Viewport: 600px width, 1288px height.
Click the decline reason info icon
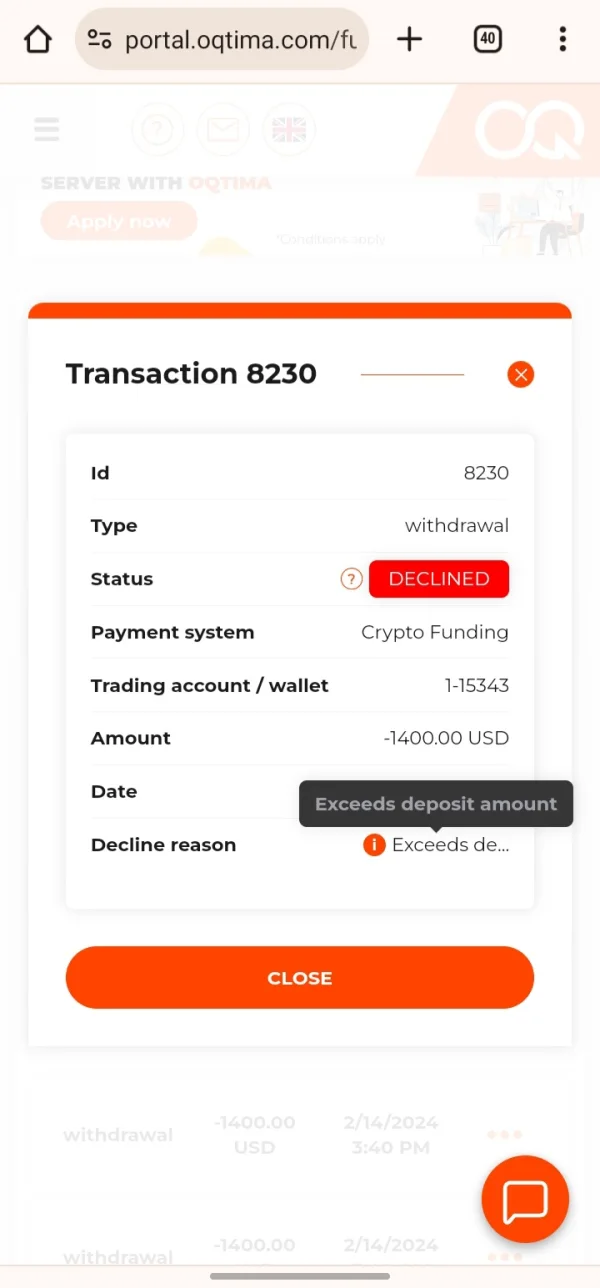[x=374, y=845]
